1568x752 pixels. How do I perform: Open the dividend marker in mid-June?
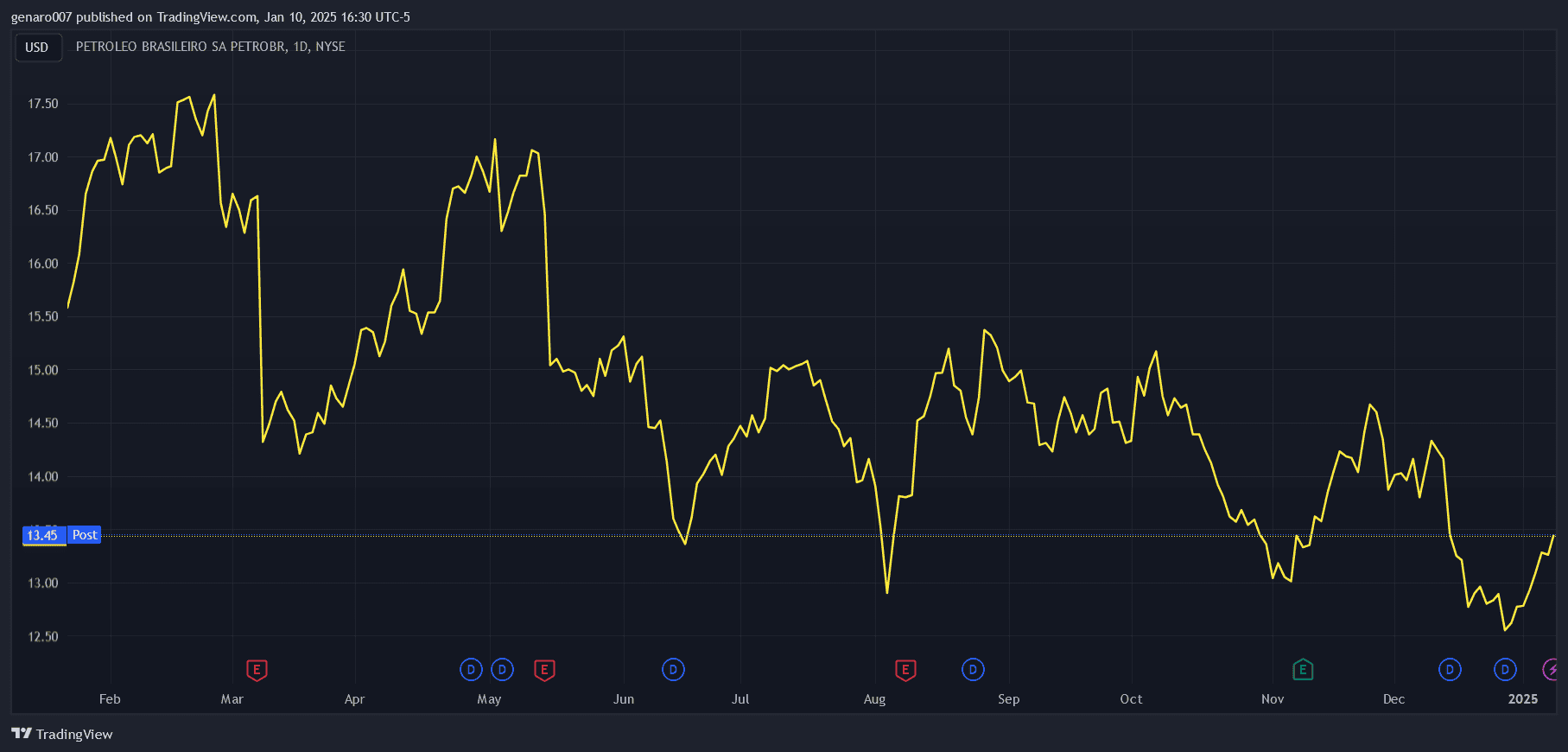pos(673,670)
